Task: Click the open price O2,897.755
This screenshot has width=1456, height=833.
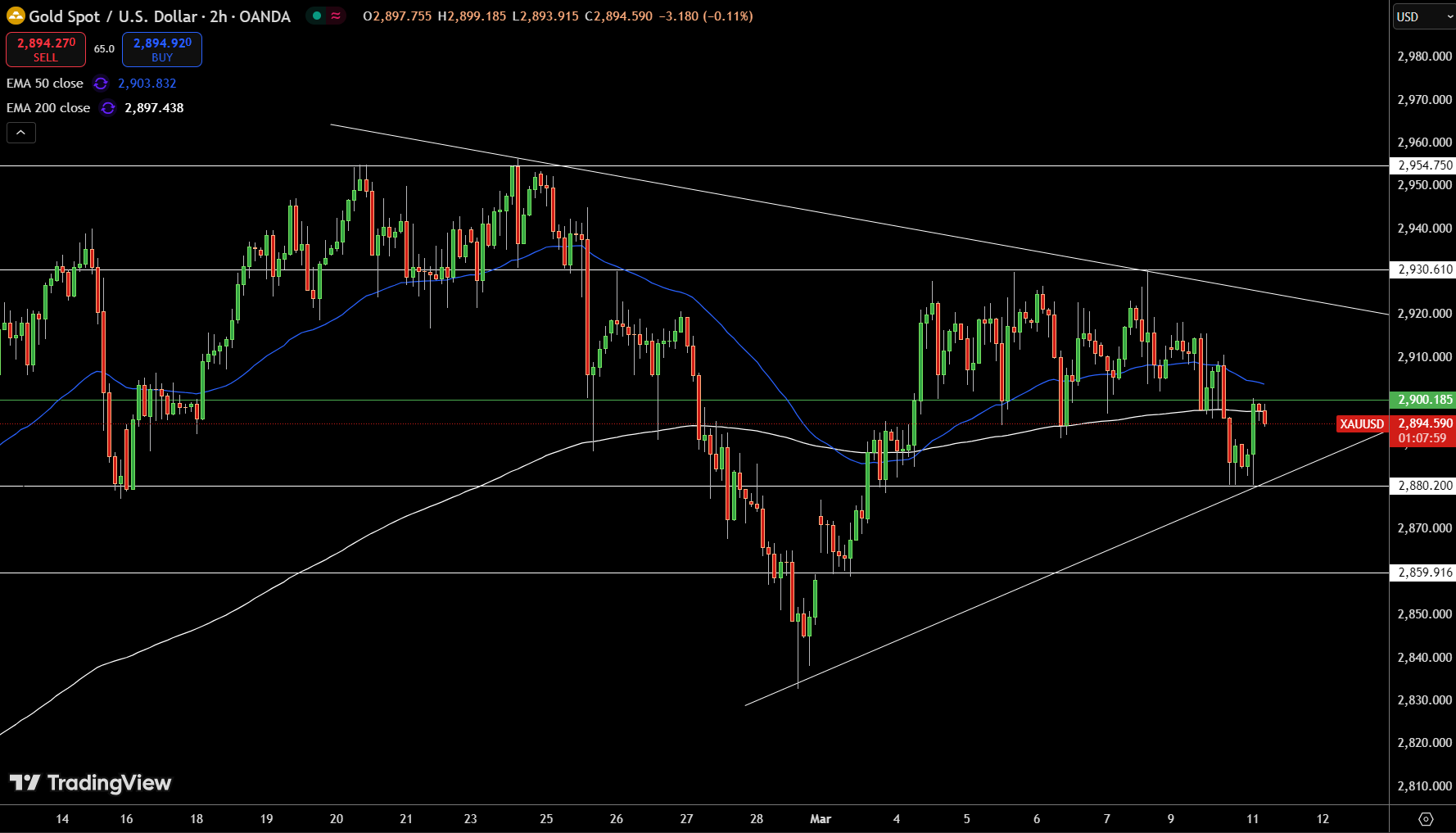Action: point(397,16)
